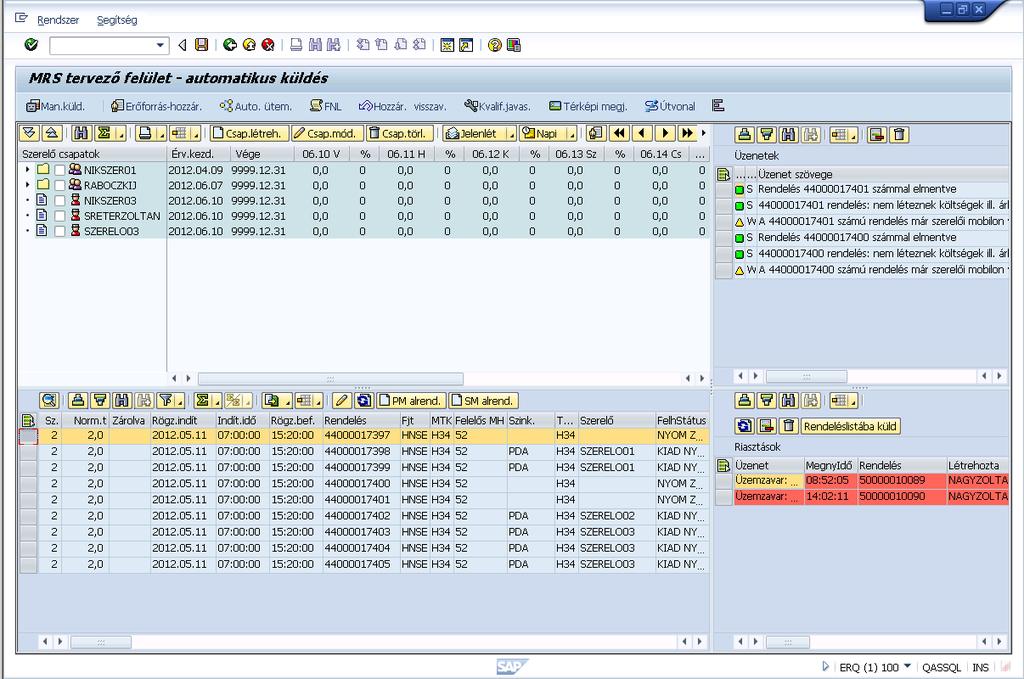The height and width of the screenshot is (679, 1024).
Task: Click Collapse All icon in team panel toolbar
Action: (52, 134)
